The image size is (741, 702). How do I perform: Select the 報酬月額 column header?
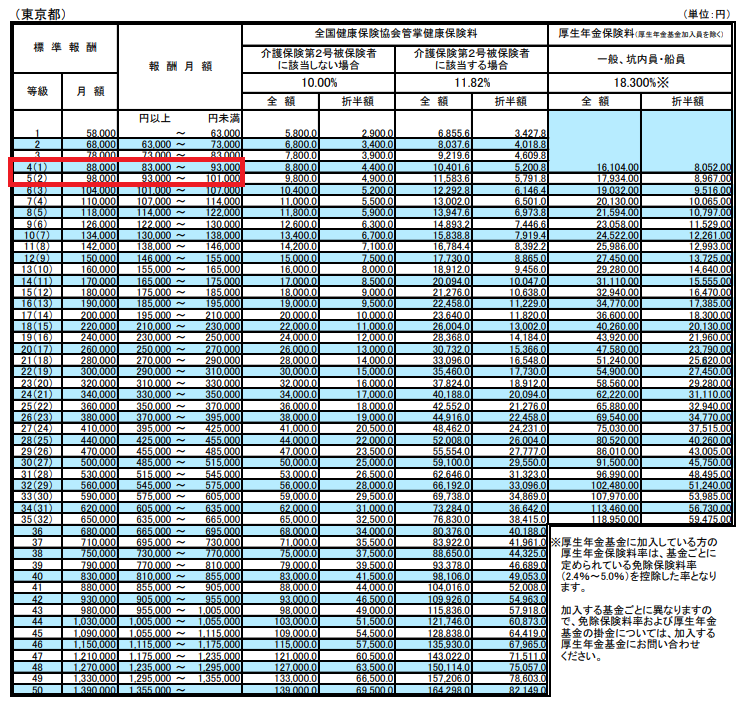click(181, 65)
